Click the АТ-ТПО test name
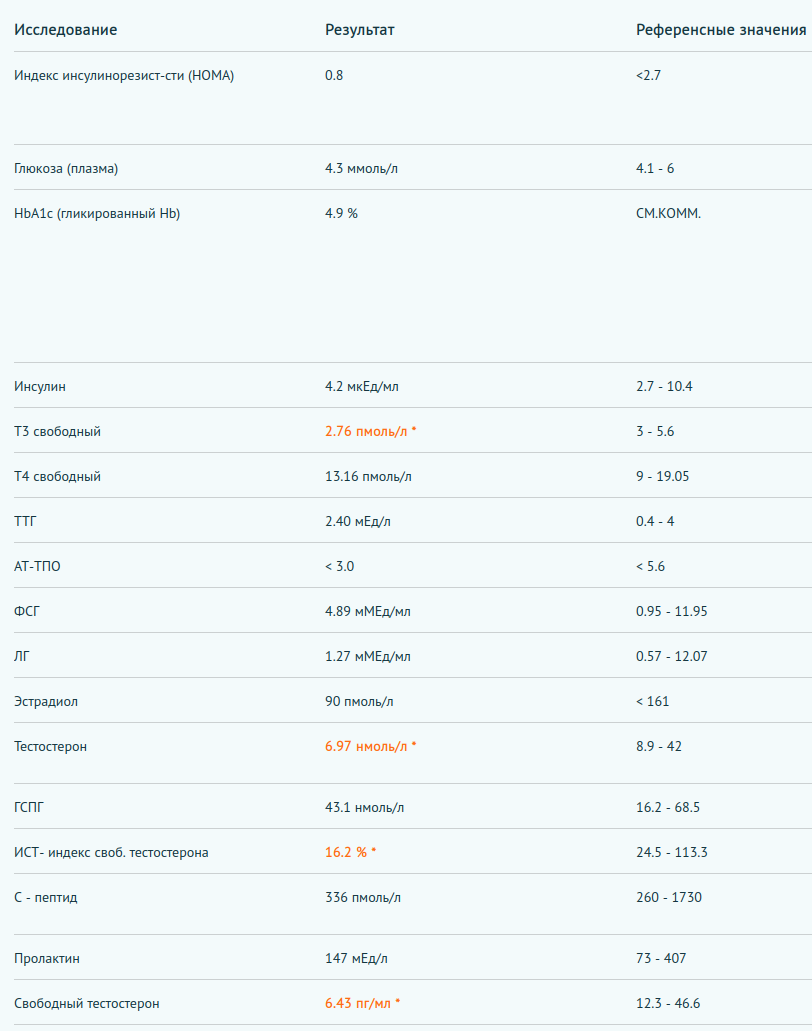 coord(37,566)
